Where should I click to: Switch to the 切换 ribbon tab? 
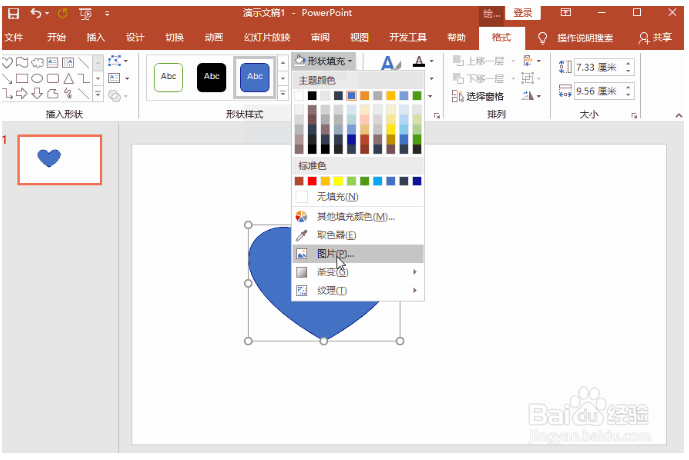coord(174,37)
